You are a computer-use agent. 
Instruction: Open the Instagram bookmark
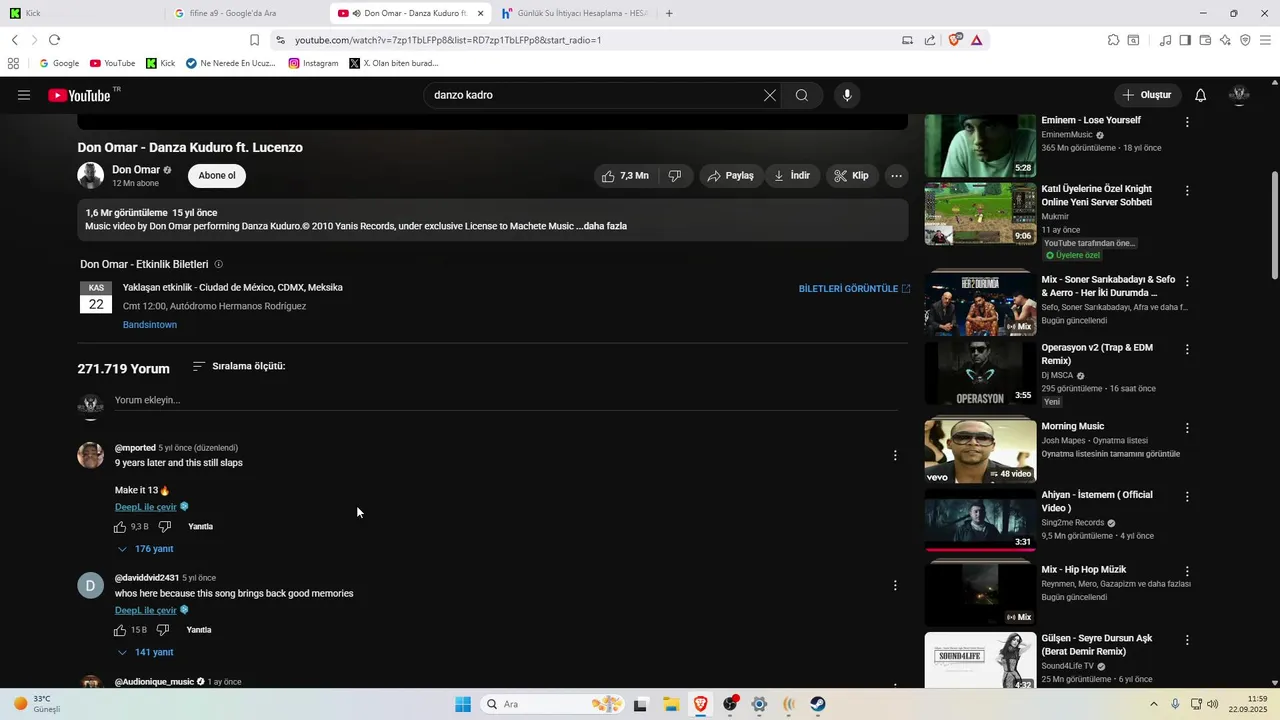pyautogui.click(x=313, y=63)
